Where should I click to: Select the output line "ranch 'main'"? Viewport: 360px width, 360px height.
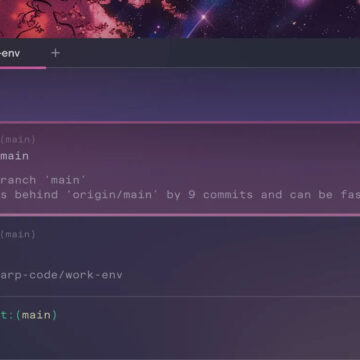tap(43, 180)
